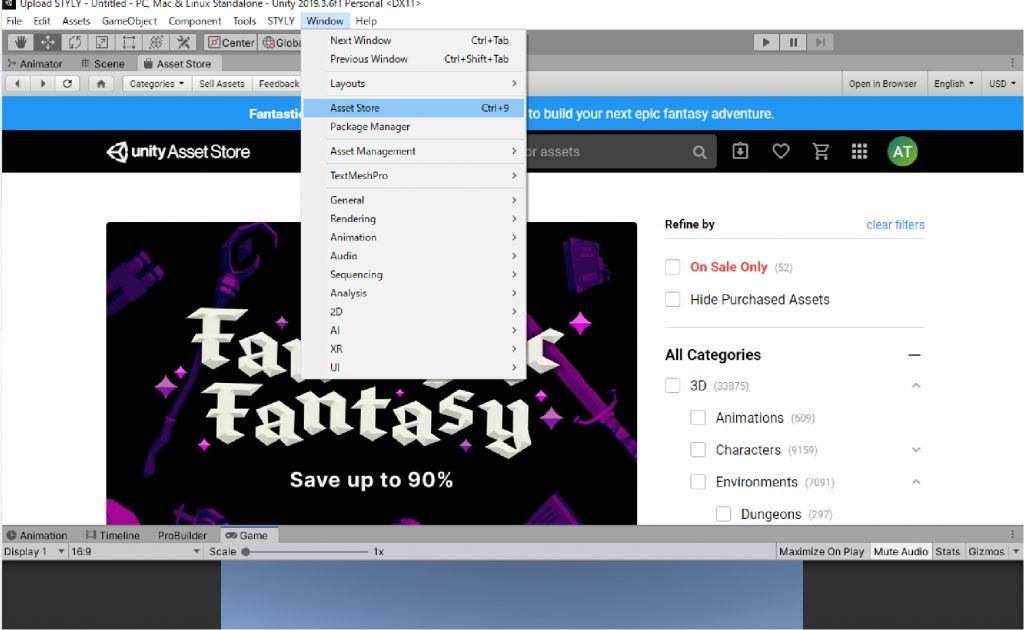The width and height of the screenshot is (1024, 630).
Task: Open the wishlist heart icon
Action: coord(780,151)
